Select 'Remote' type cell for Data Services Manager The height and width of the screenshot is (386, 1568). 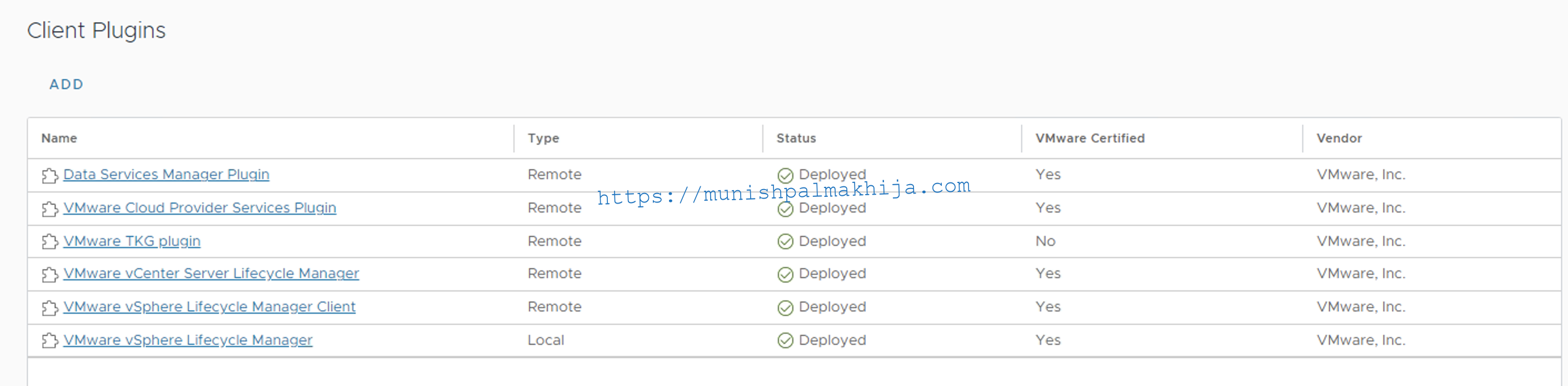click(555, 175)
